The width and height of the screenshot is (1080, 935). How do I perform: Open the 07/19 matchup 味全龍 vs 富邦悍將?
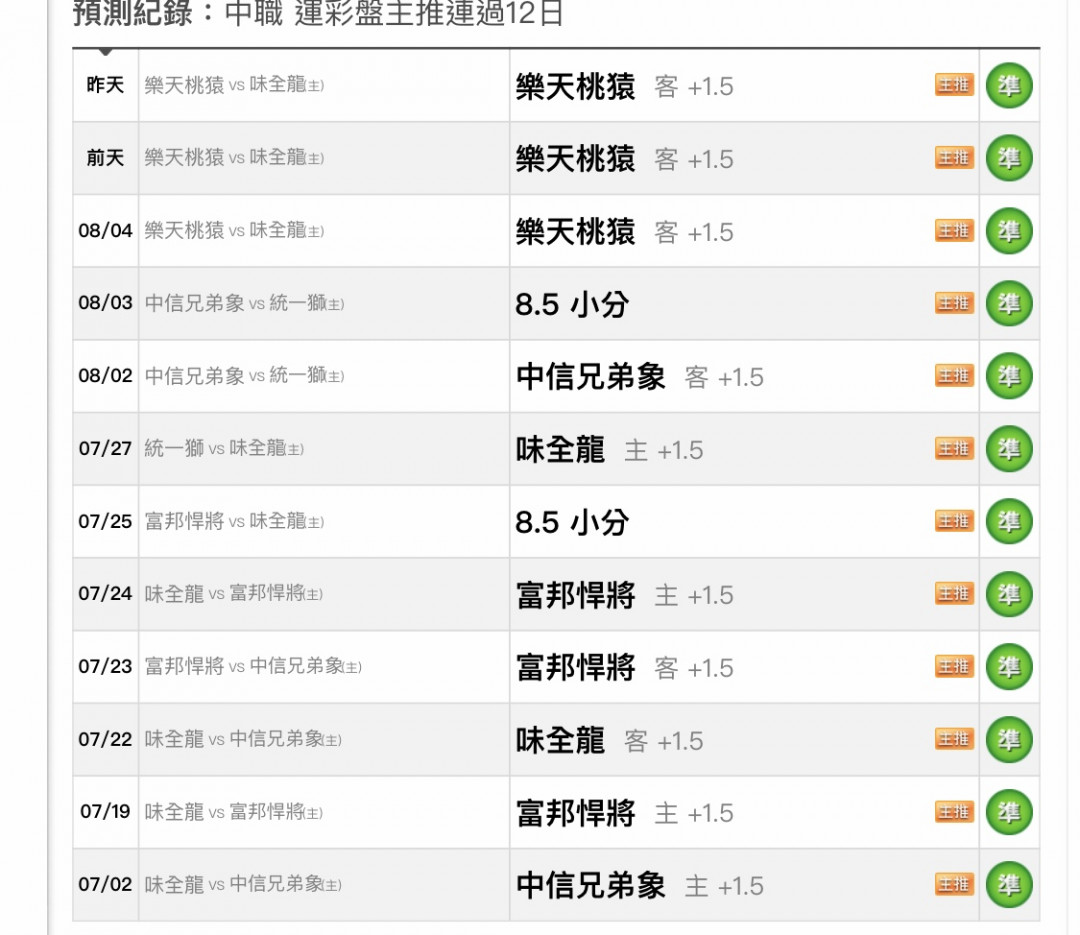(x=233, y=812)
